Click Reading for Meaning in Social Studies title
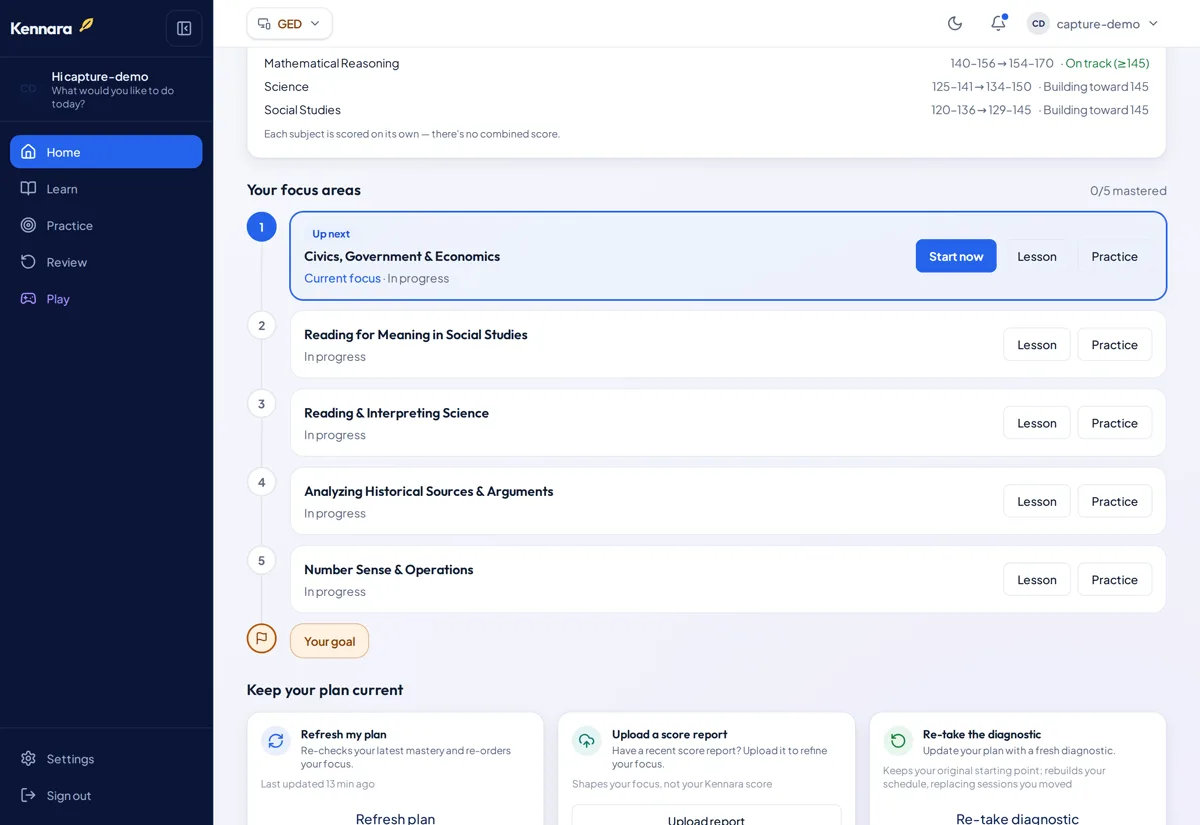 pos(415,334)
